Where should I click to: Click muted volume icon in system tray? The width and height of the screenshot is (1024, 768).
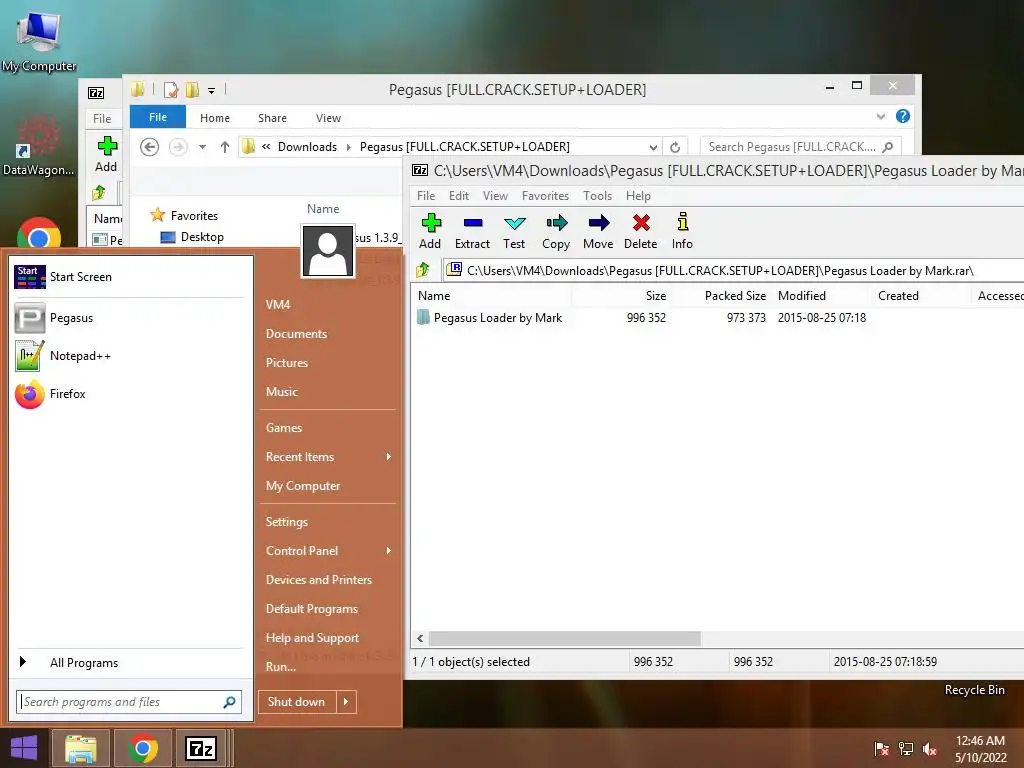click(930, 749)
